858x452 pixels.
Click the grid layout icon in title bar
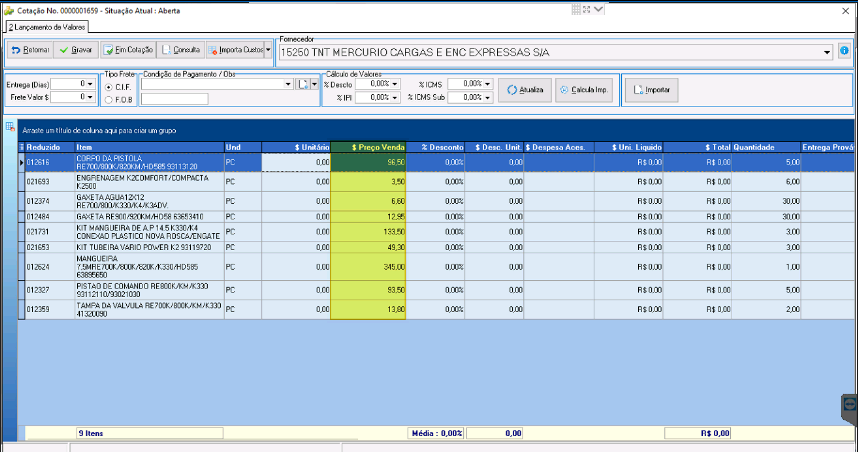coord(576,9)
